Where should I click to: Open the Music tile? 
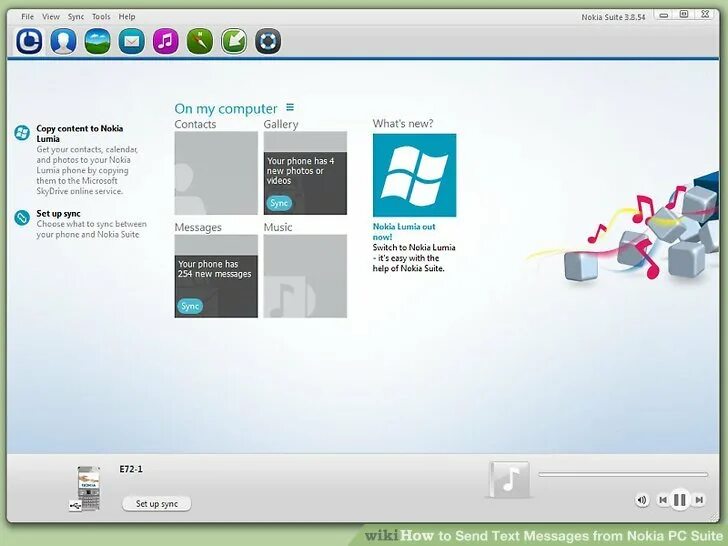(x=305, y=276)
